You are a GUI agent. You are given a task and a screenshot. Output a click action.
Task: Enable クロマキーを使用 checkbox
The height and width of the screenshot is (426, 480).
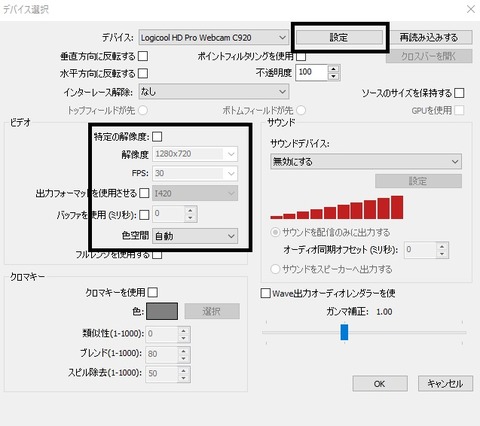click(153, 293)
